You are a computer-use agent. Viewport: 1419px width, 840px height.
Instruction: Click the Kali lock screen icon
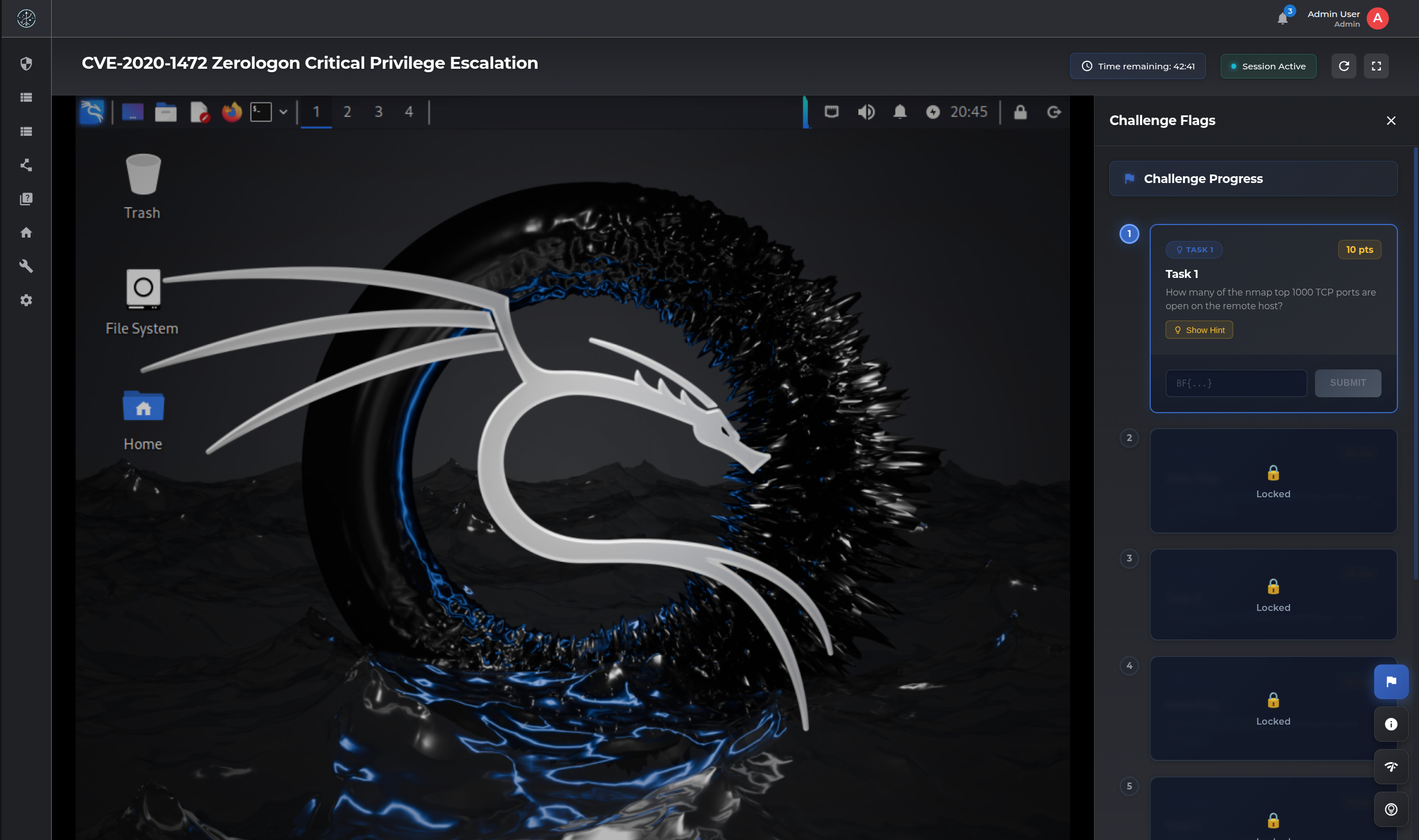(1020, 112)
